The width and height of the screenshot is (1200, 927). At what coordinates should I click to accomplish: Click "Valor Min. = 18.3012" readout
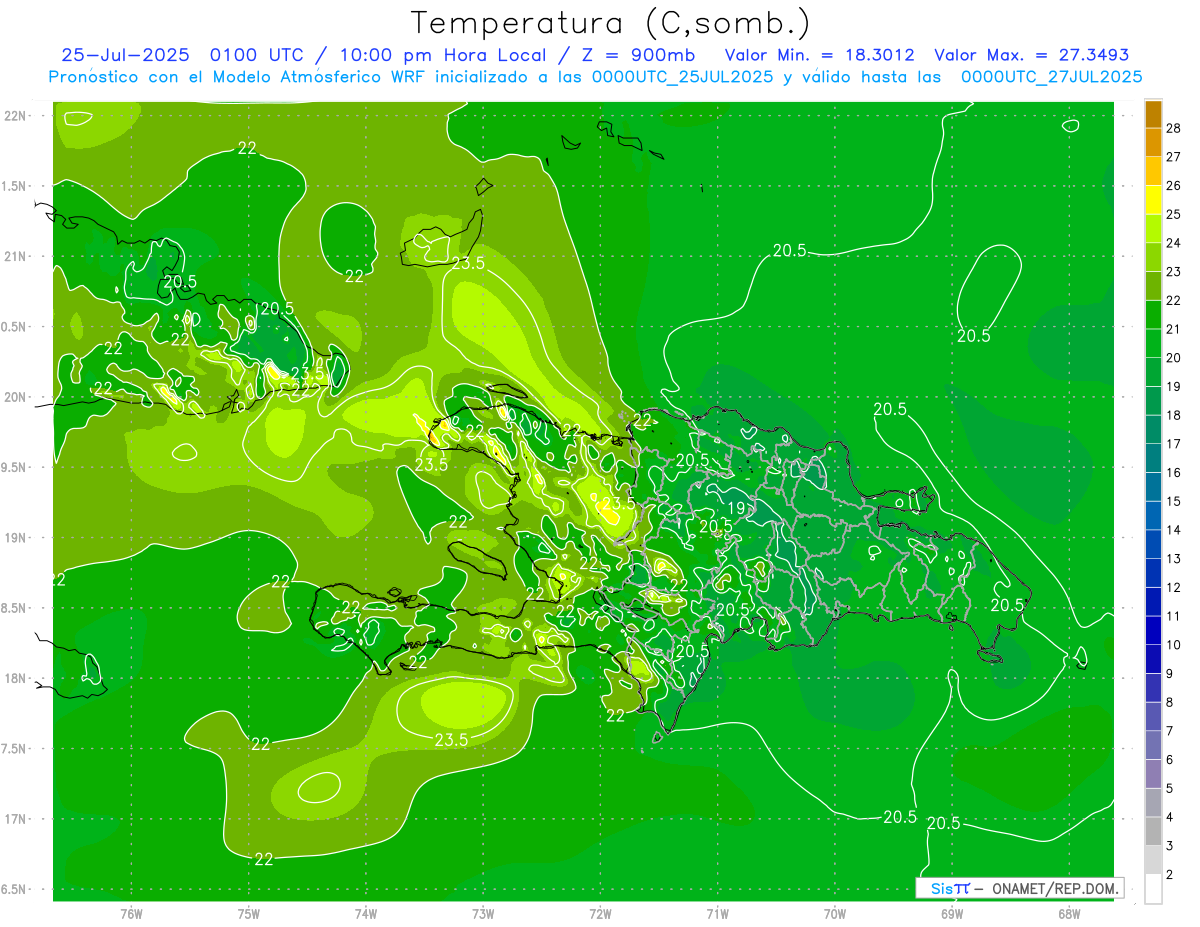tap(820, 55)
